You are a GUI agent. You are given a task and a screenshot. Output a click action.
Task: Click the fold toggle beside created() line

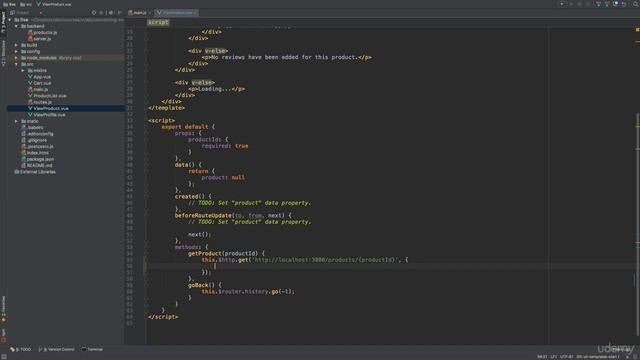tap(145, 197)
